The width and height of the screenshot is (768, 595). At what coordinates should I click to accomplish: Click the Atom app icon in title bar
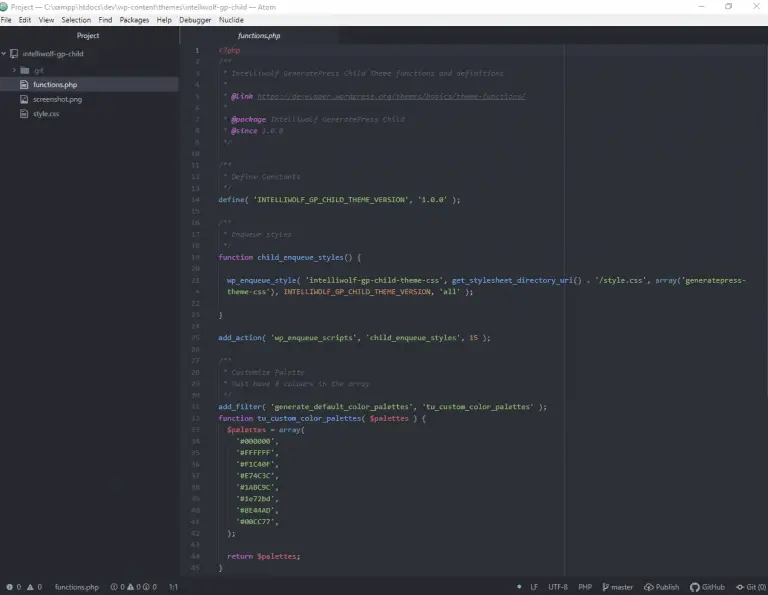(x=4, y=7)
